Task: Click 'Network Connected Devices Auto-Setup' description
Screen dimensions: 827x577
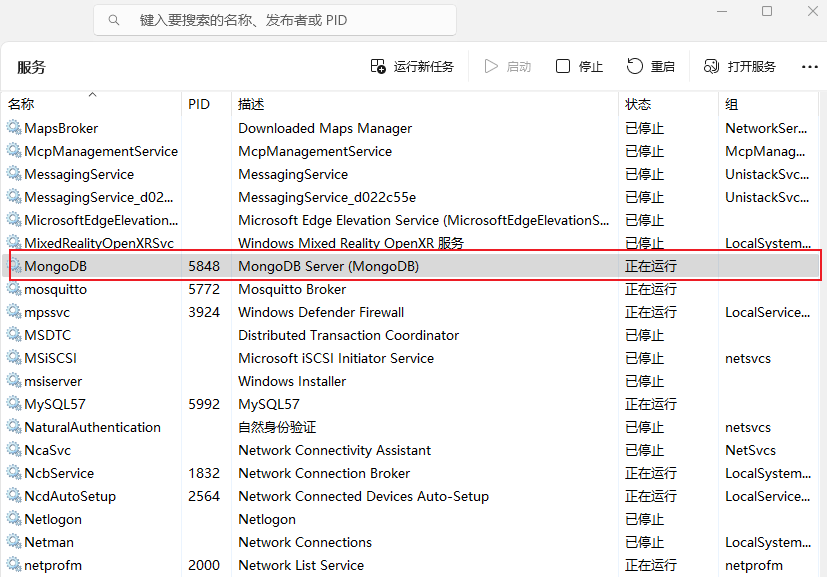Action: click(x=364, y=496)
